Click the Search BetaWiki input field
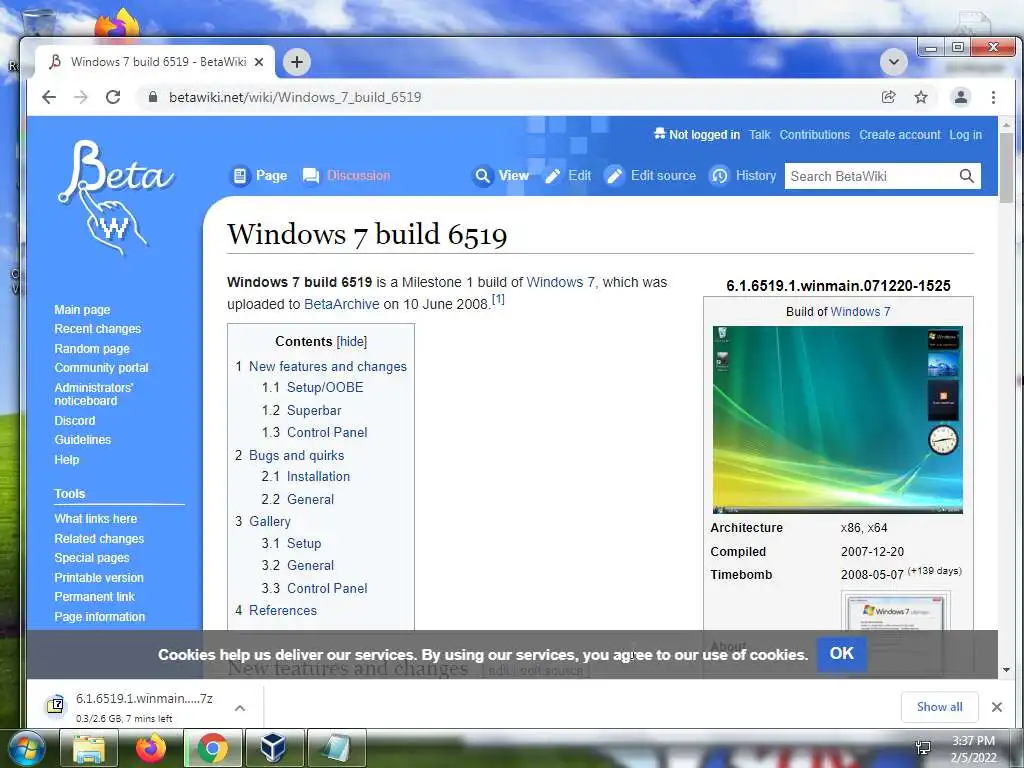 pos(871,176)
